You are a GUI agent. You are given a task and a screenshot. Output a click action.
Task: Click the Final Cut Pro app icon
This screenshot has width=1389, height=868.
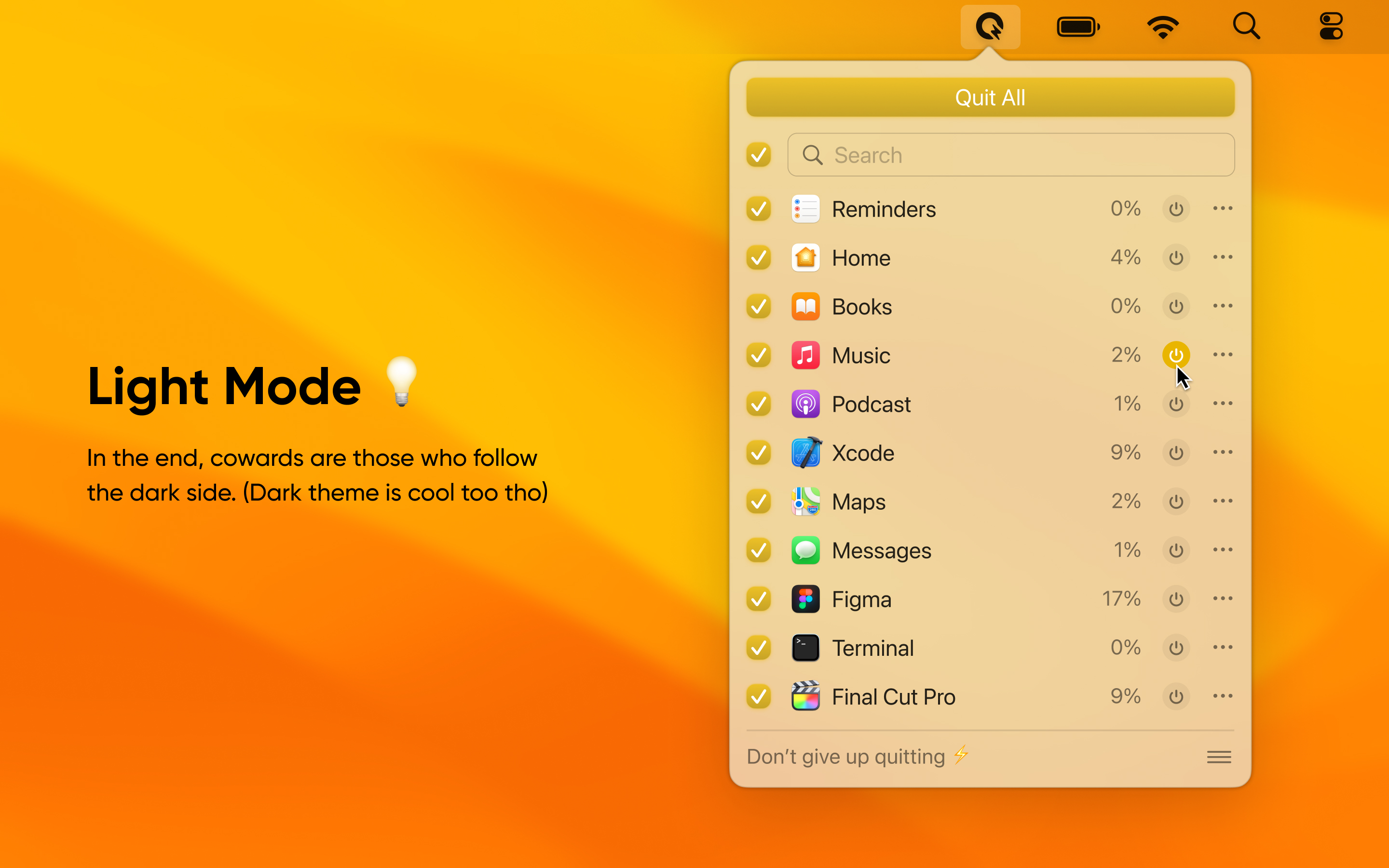805,696
